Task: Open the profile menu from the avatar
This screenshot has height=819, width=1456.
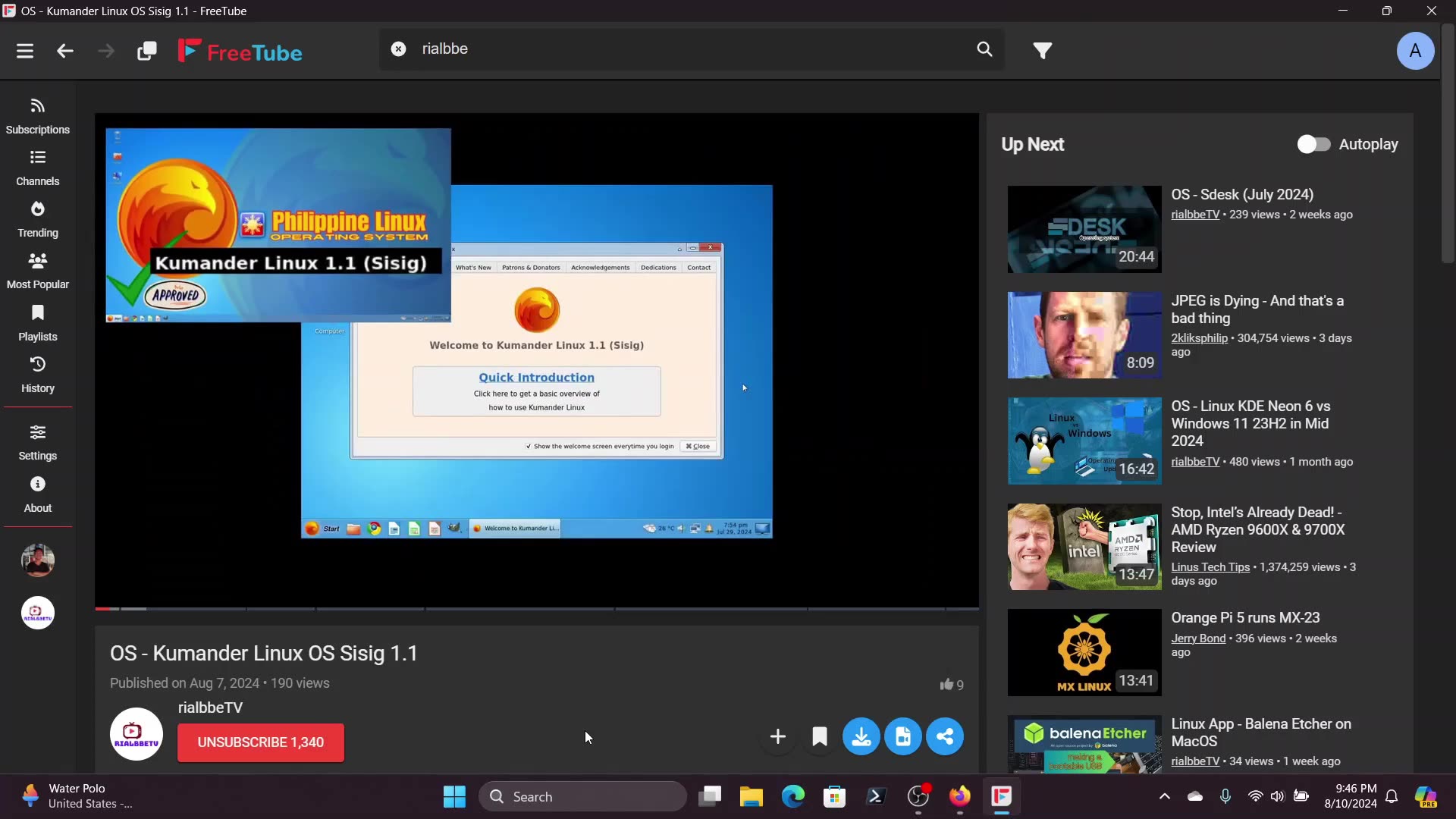Action: pyautogui.click(x=1415, y=50)
